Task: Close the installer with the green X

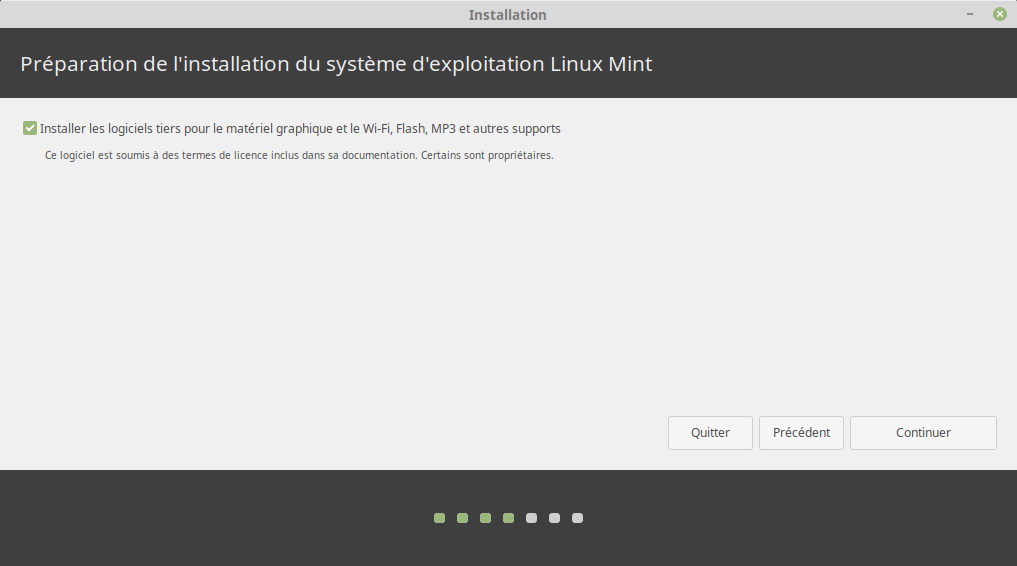Action: click(x=999, y=14)
